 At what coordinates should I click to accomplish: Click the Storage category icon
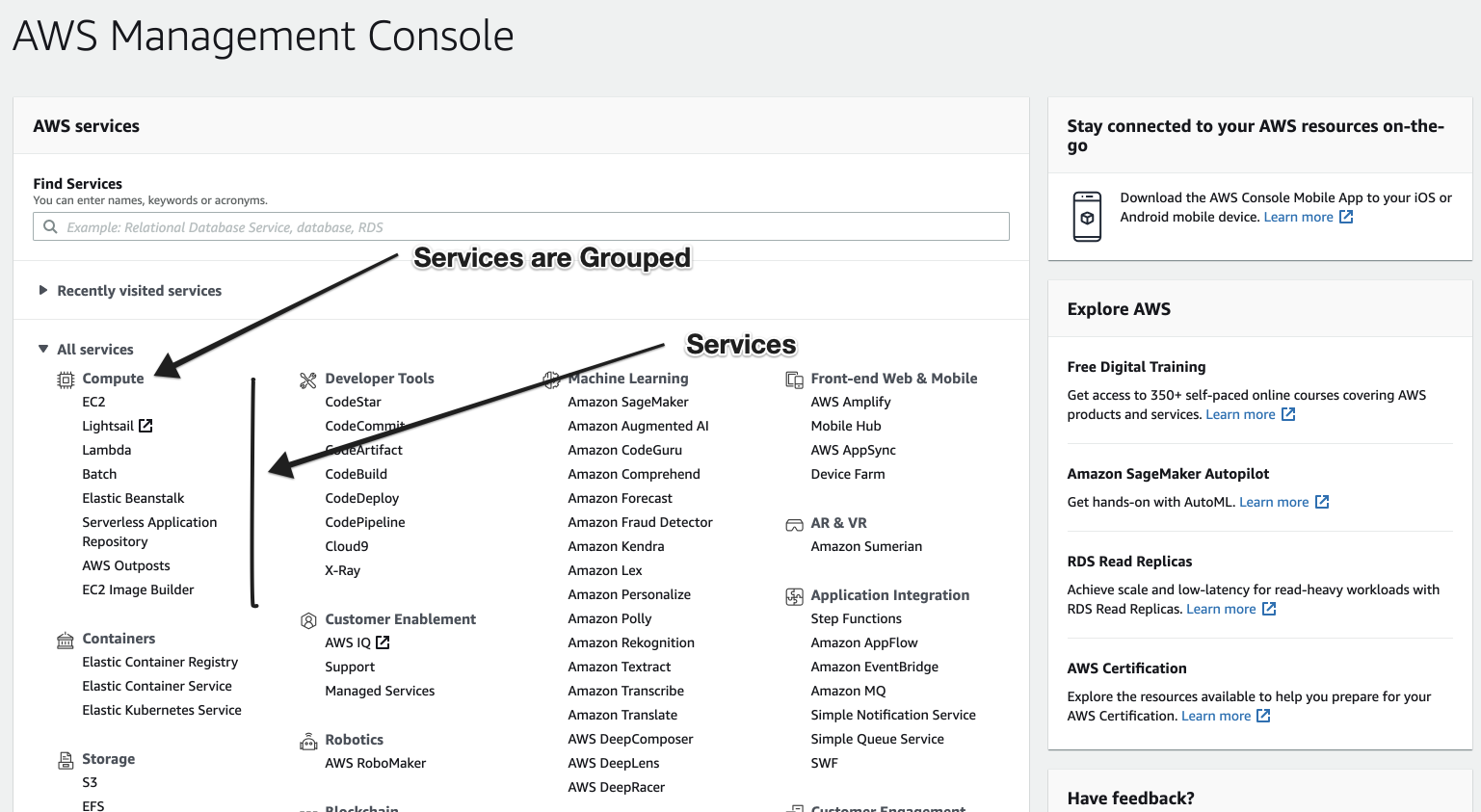(66, 760)
